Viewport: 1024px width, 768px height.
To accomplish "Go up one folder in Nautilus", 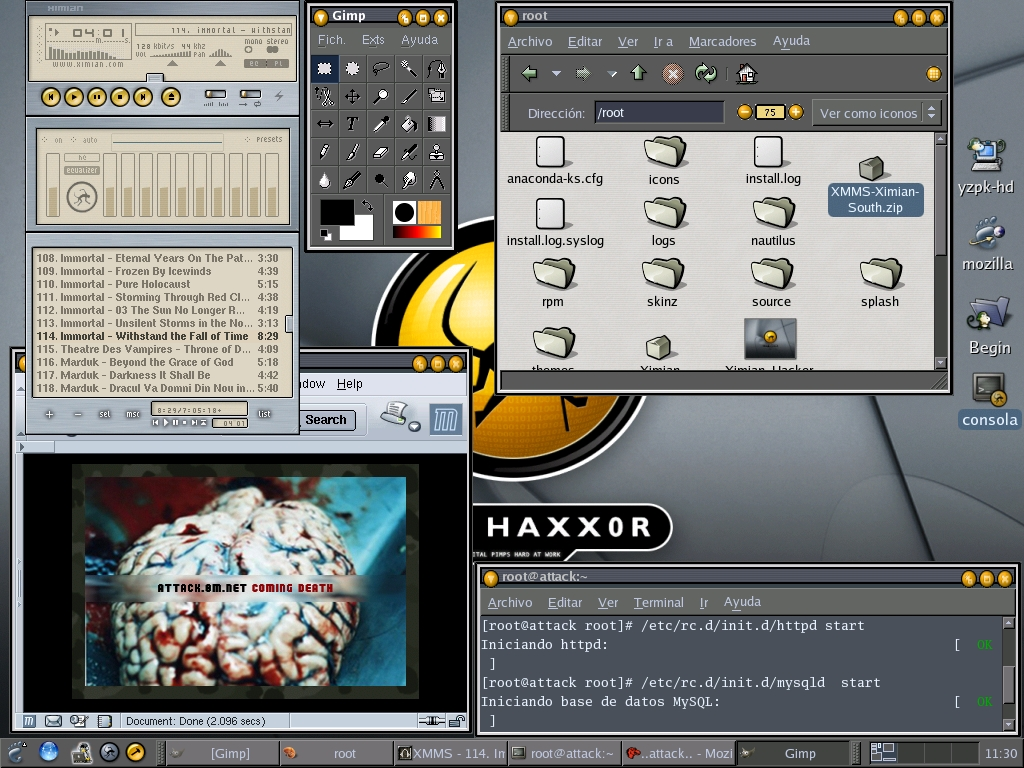I will pyautogui.click(x=638, y=73).
